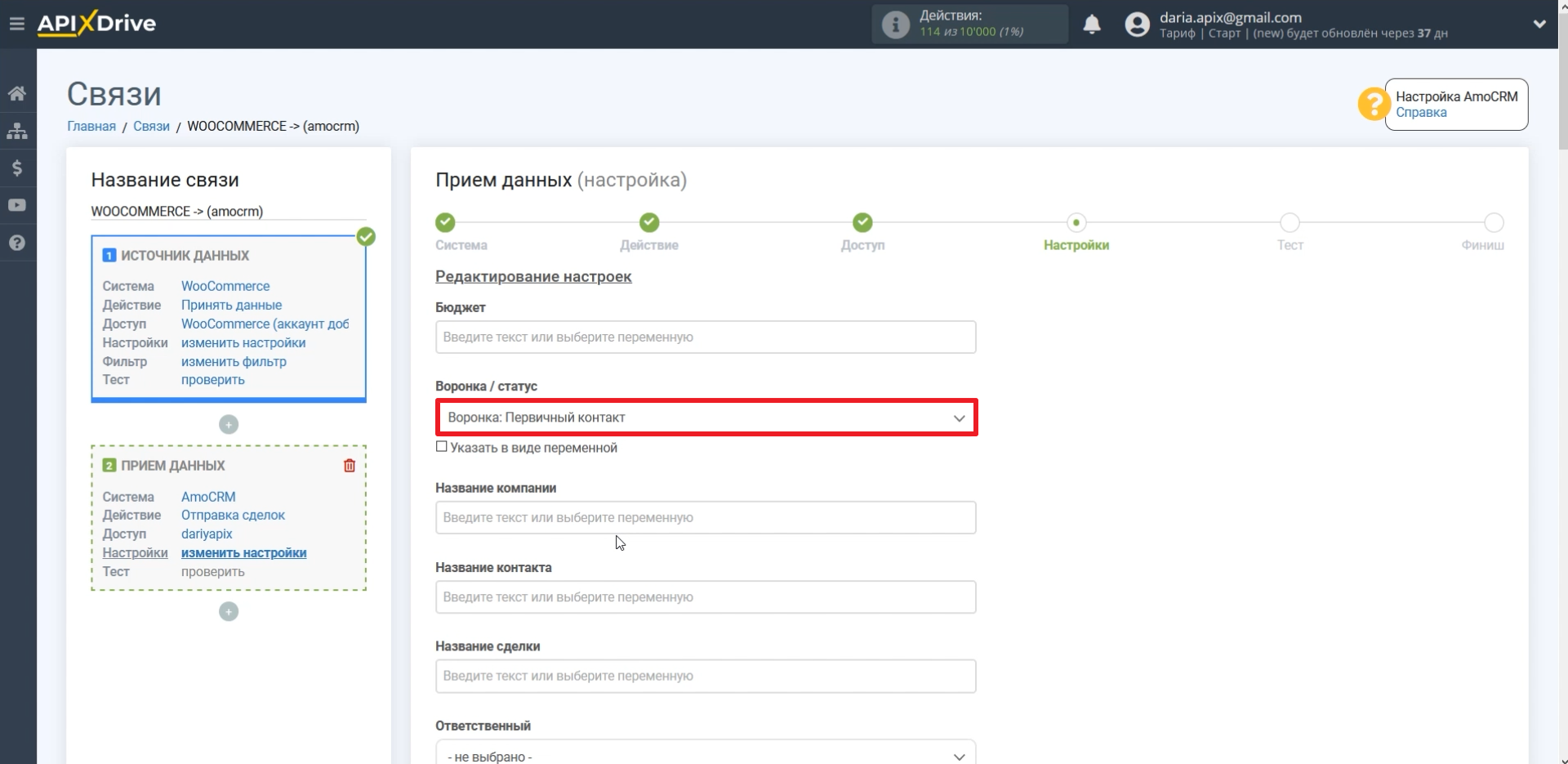Open the dollar billing icon in sidebar
Image resolution: width=1568 pixels, height=764 pixels.
tap(17, 168)
